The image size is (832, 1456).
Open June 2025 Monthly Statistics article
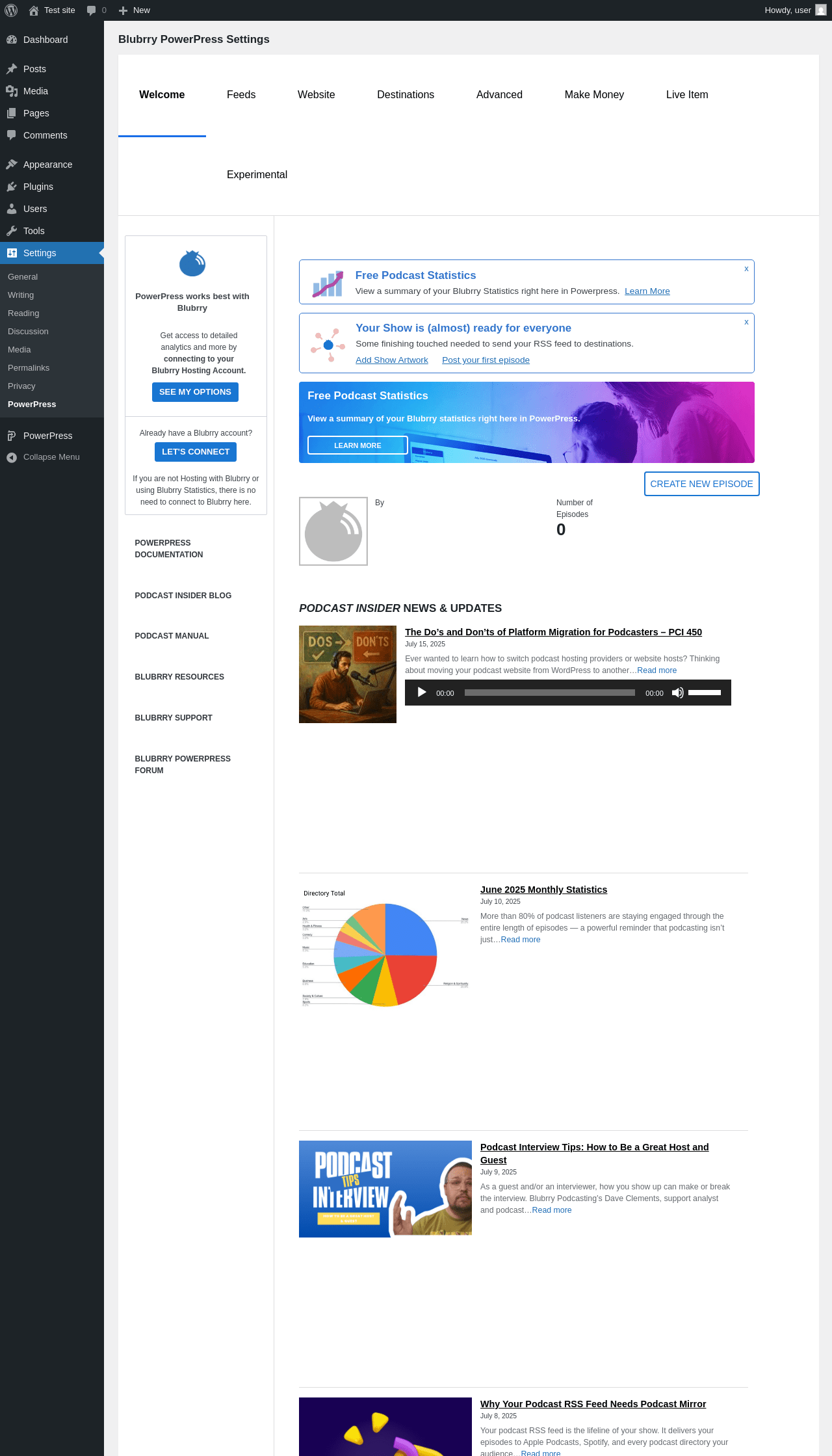coord(543,890)
